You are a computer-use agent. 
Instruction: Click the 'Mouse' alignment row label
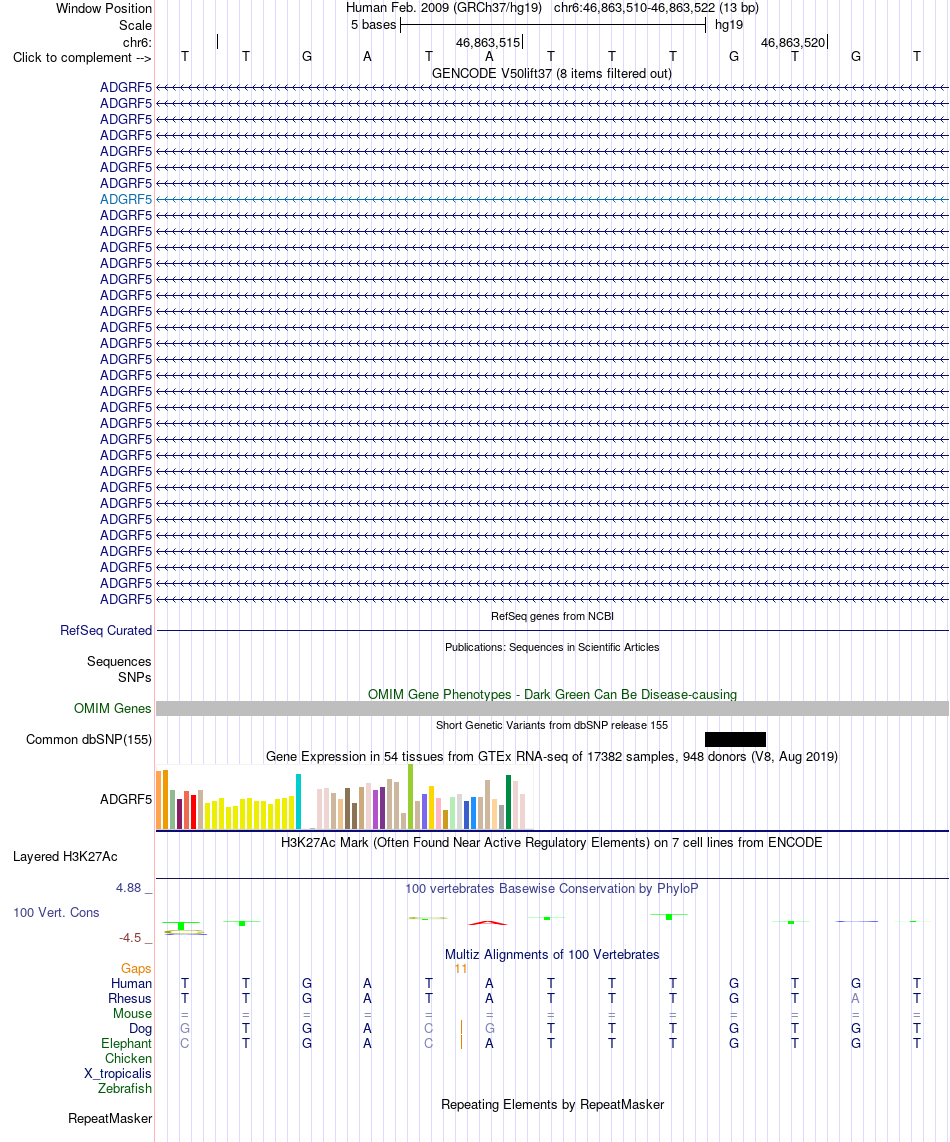133,1014
